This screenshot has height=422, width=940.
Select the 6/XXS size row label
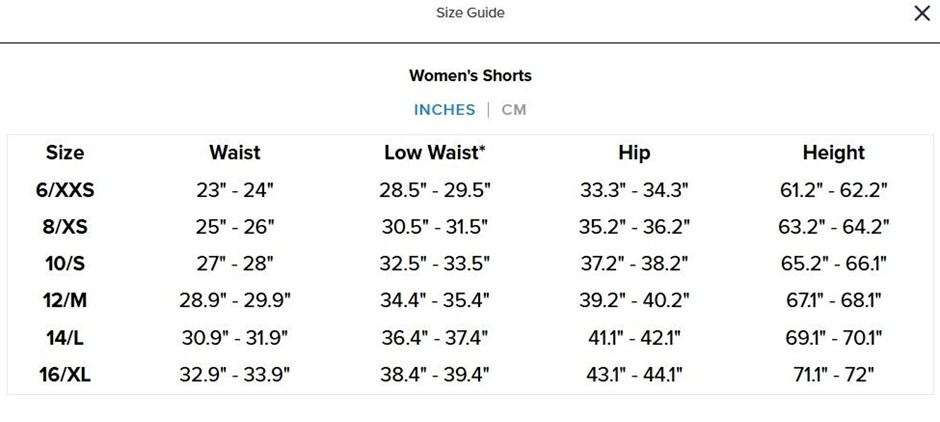pos(65,190)
